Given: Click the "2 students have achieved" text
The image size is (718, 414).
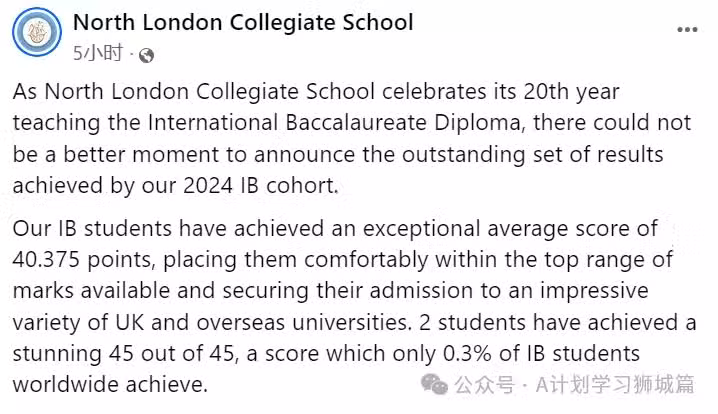Looking at the screenshot, I should tap(548, 322).
